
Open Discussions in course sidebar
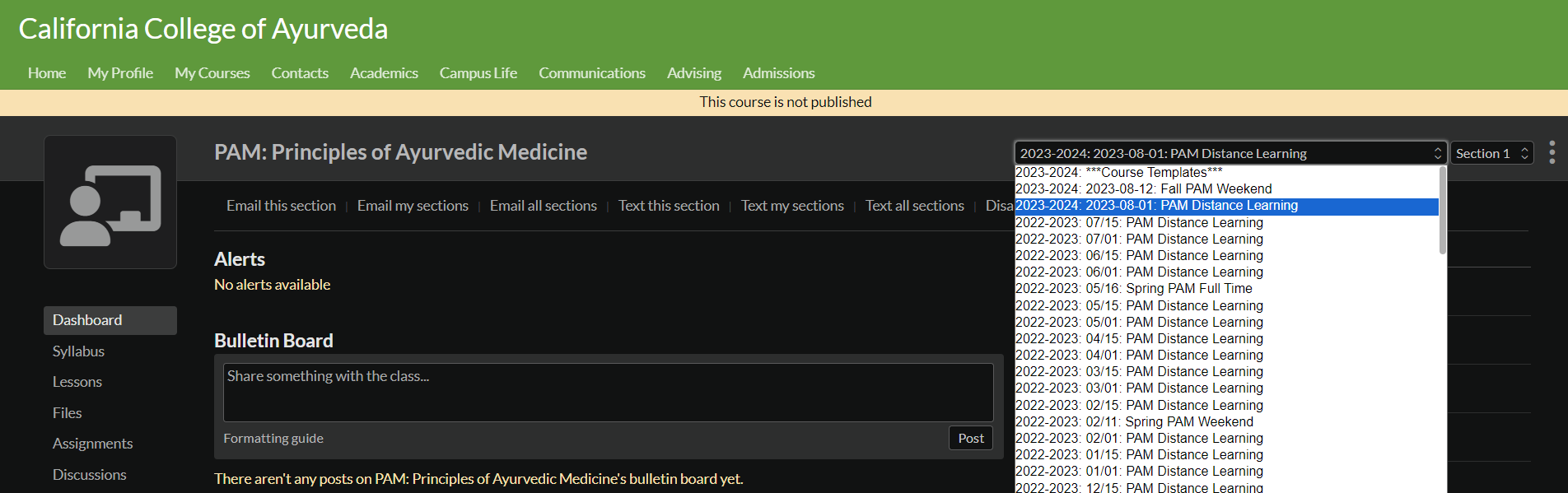(x=90, y=475)
